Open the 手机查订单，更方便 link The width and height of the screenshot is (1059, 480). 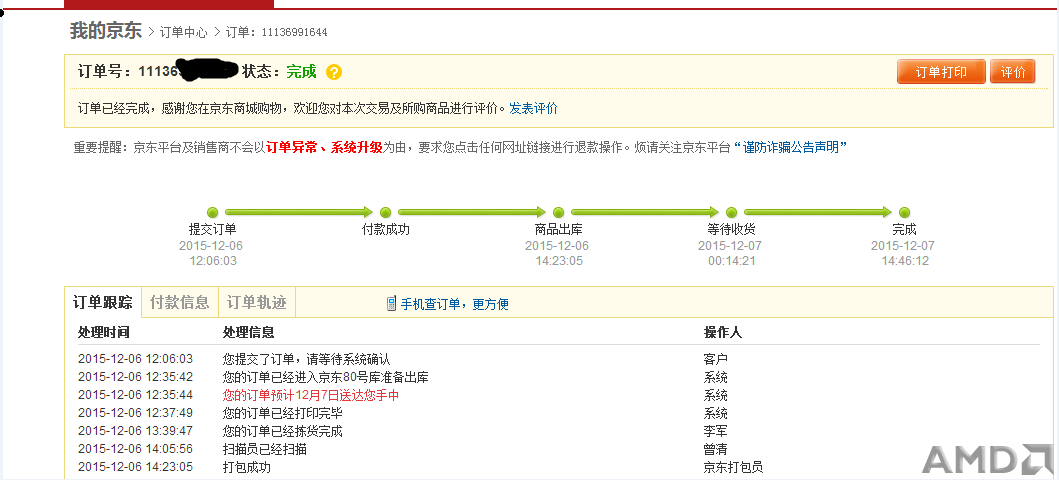pos(455,304)
